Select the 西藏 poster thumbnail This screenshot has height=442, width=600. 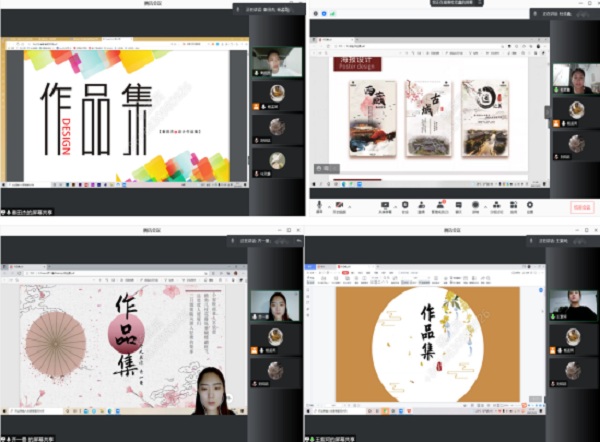pyautogui.click(x=373, y=119)
